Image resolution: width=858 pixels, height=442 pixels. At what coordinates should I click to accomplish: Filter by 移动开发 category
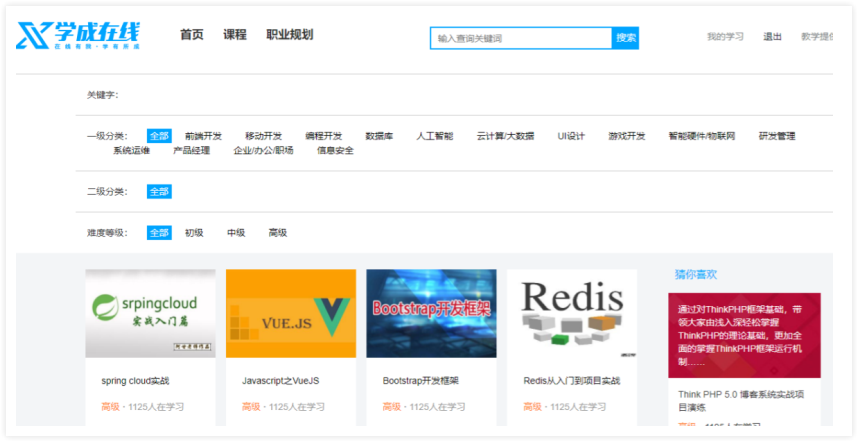click(x=263, y=136)
